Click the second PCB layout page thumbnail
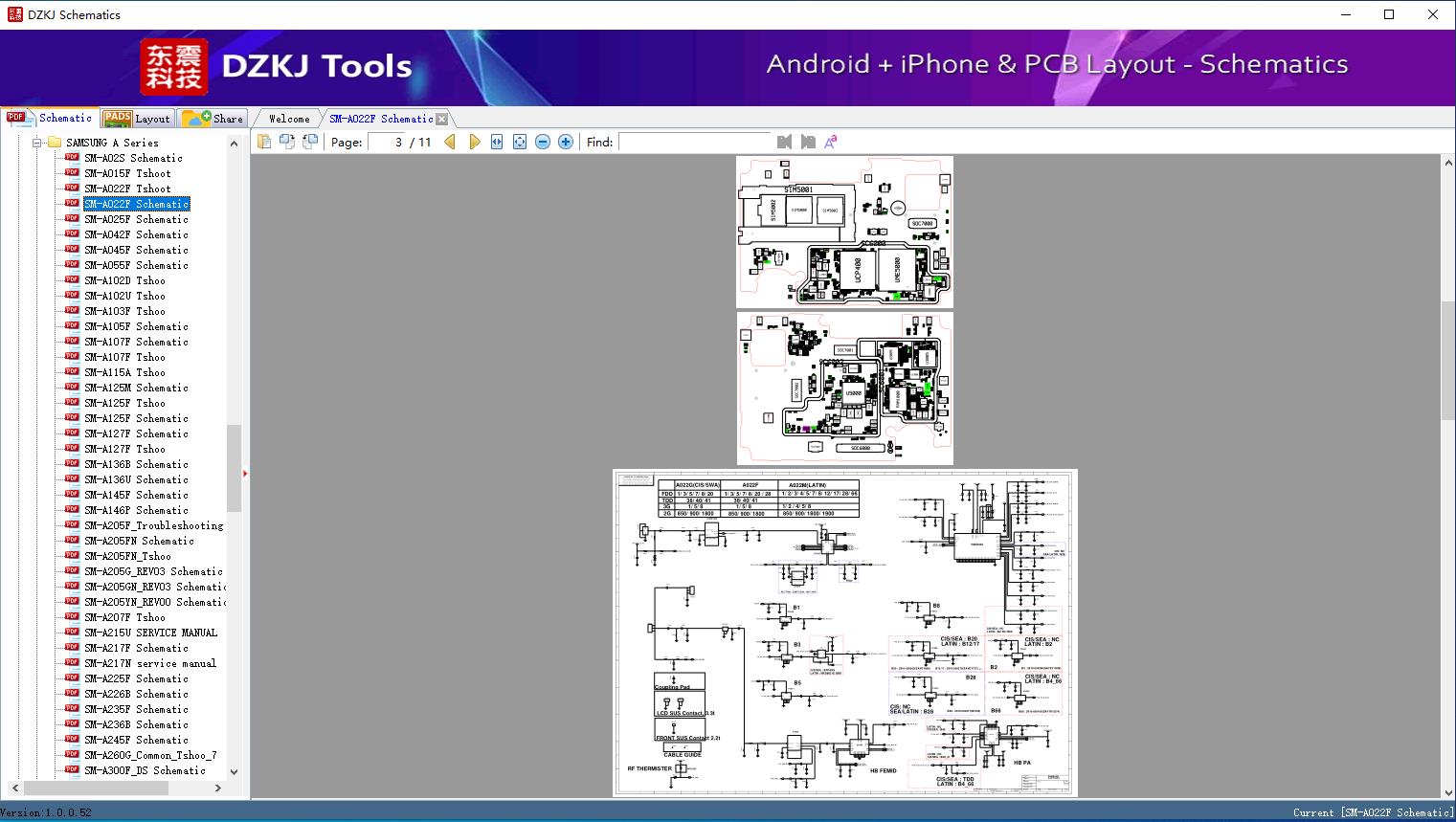The height and width of the screenshot is (822, 1456). [x=844, y=389]
